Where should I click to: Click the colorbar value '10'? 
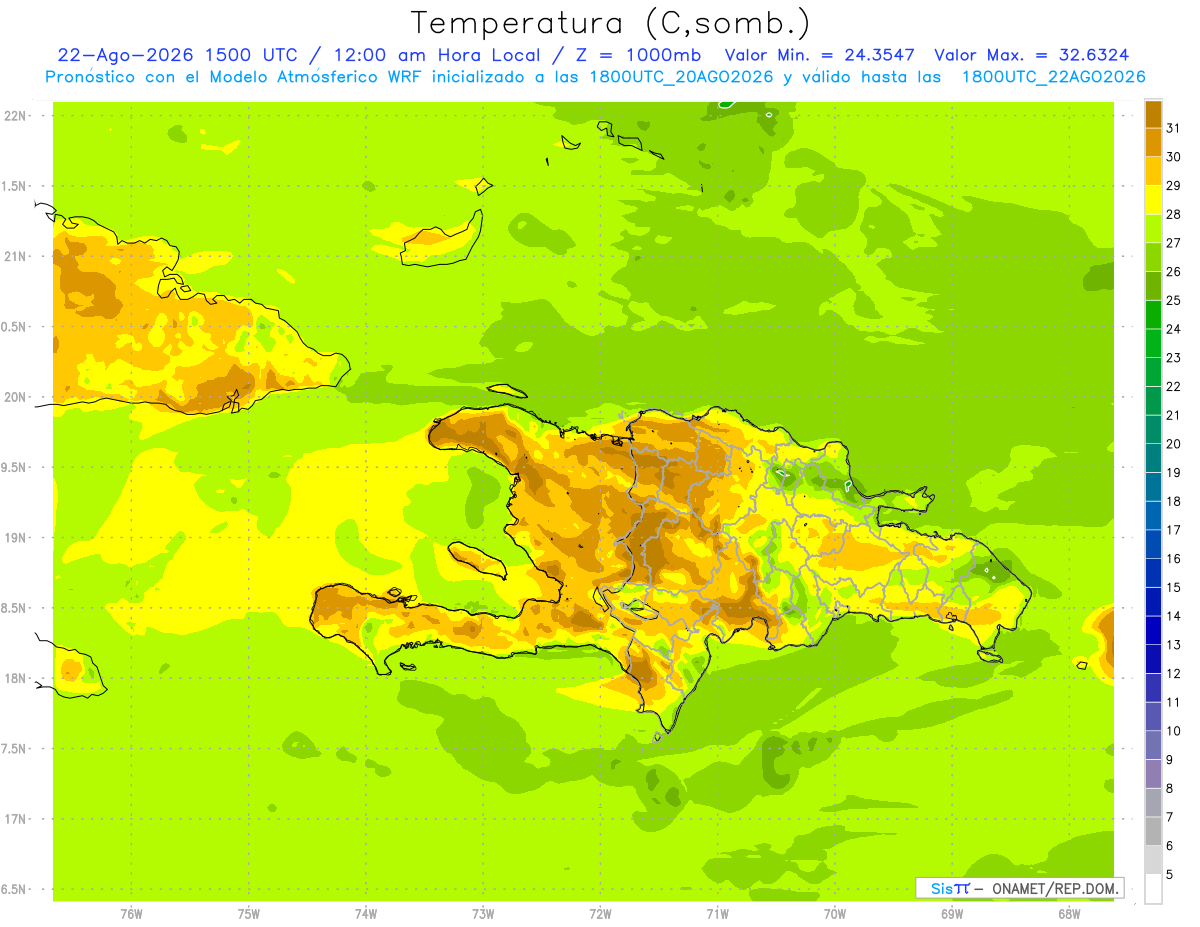coord(1174,731)
